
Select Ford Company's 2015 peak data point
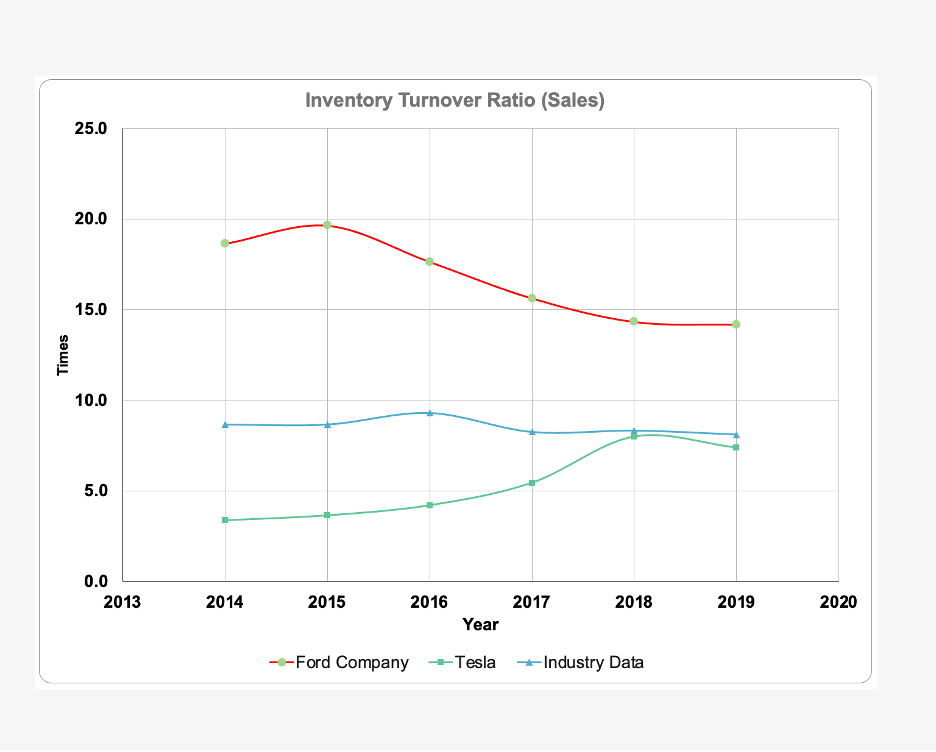[x=327, y=224]
